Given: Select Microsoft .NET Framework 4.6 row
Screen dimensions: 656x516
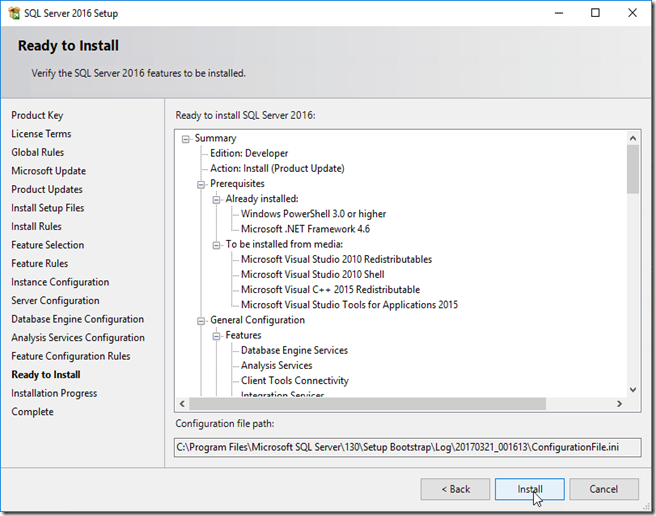Looking at the screenshot, I should point(305,229).
